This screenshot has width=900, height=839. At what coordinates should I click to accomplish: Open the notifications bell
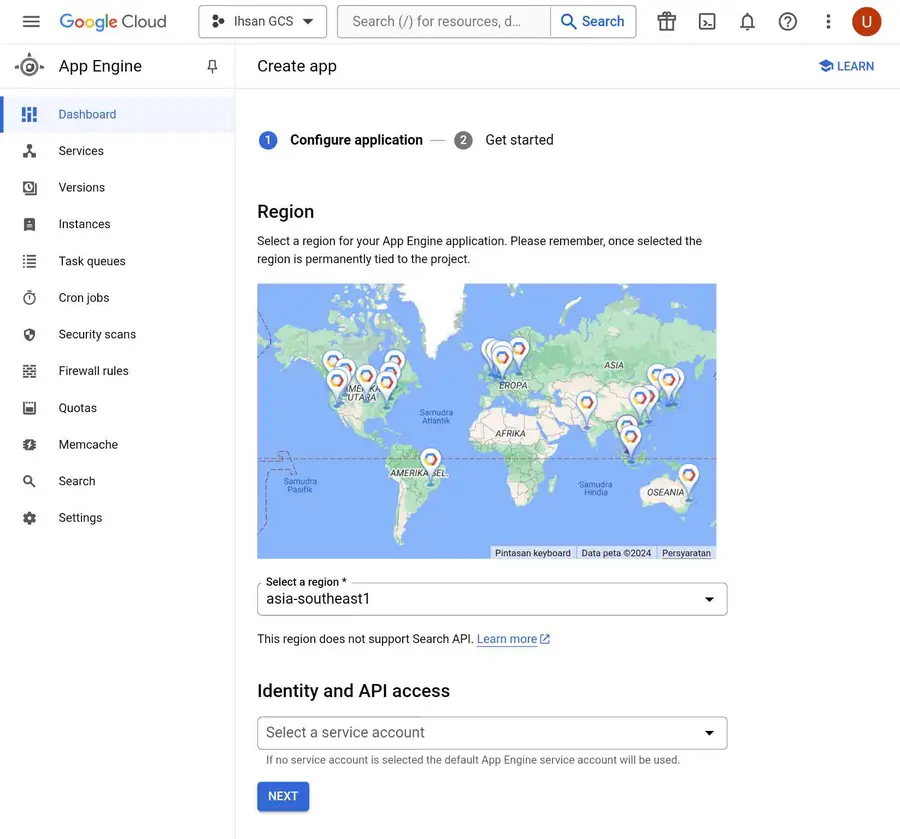pos(747,21)
